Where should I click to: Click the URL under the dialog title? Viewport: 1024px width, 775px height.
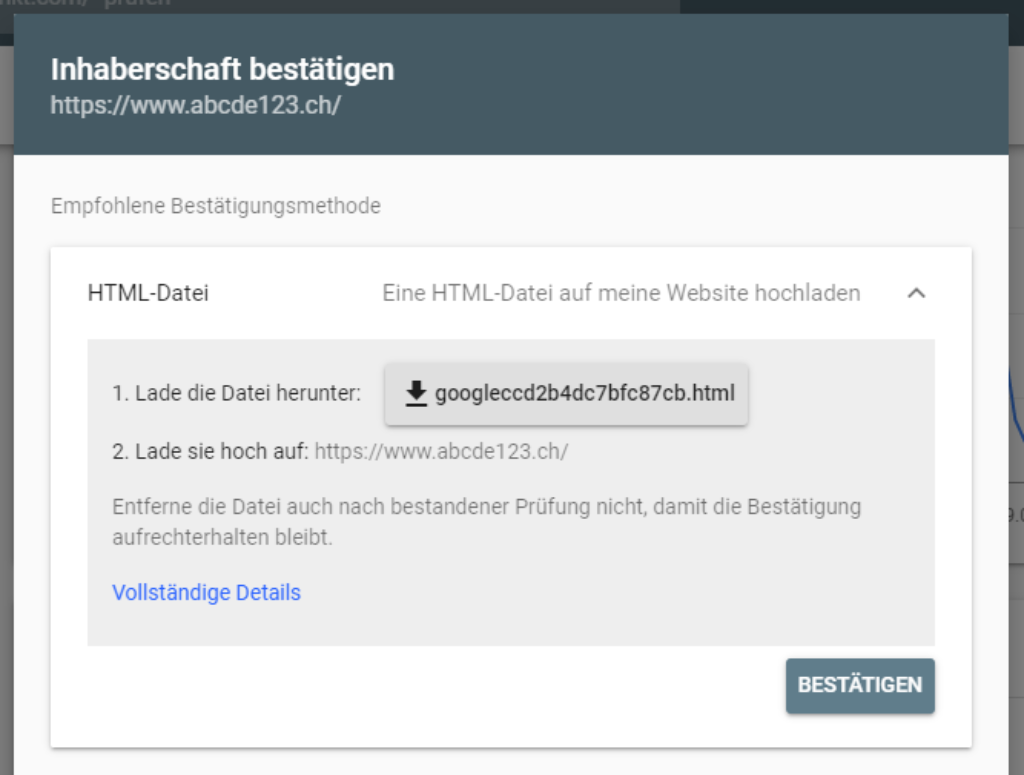tap(196, 105)
